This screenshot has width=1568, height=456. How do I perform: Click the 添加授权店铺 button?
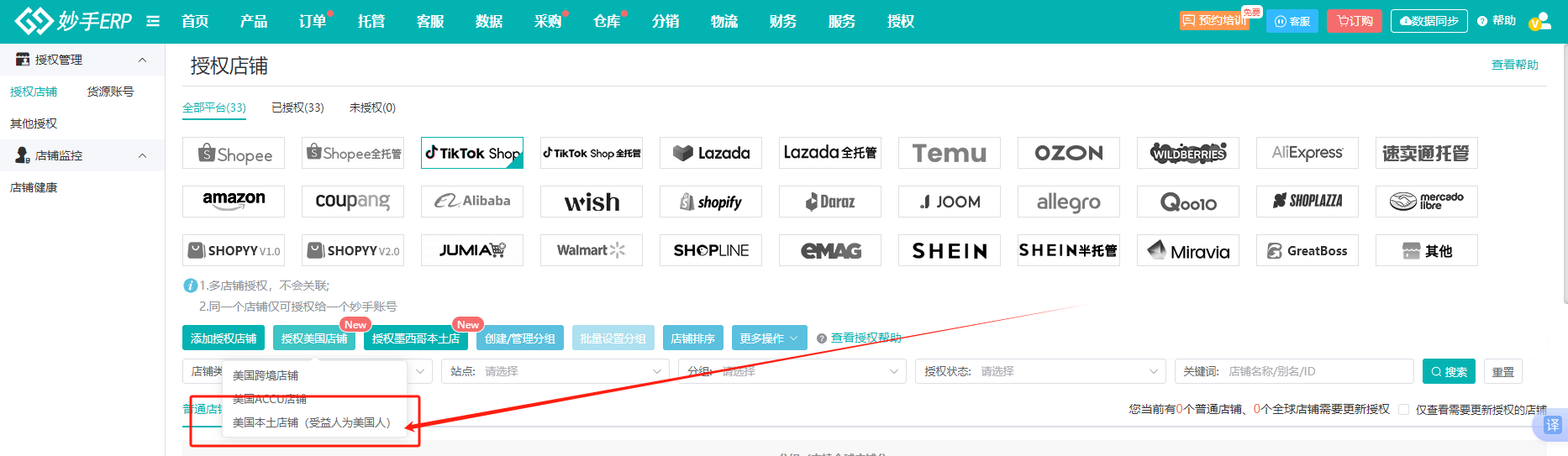(x=224, y=338)
